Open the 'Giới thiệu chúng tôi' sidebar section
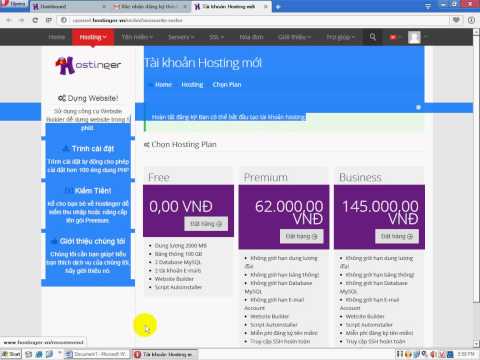 [88, 241]
